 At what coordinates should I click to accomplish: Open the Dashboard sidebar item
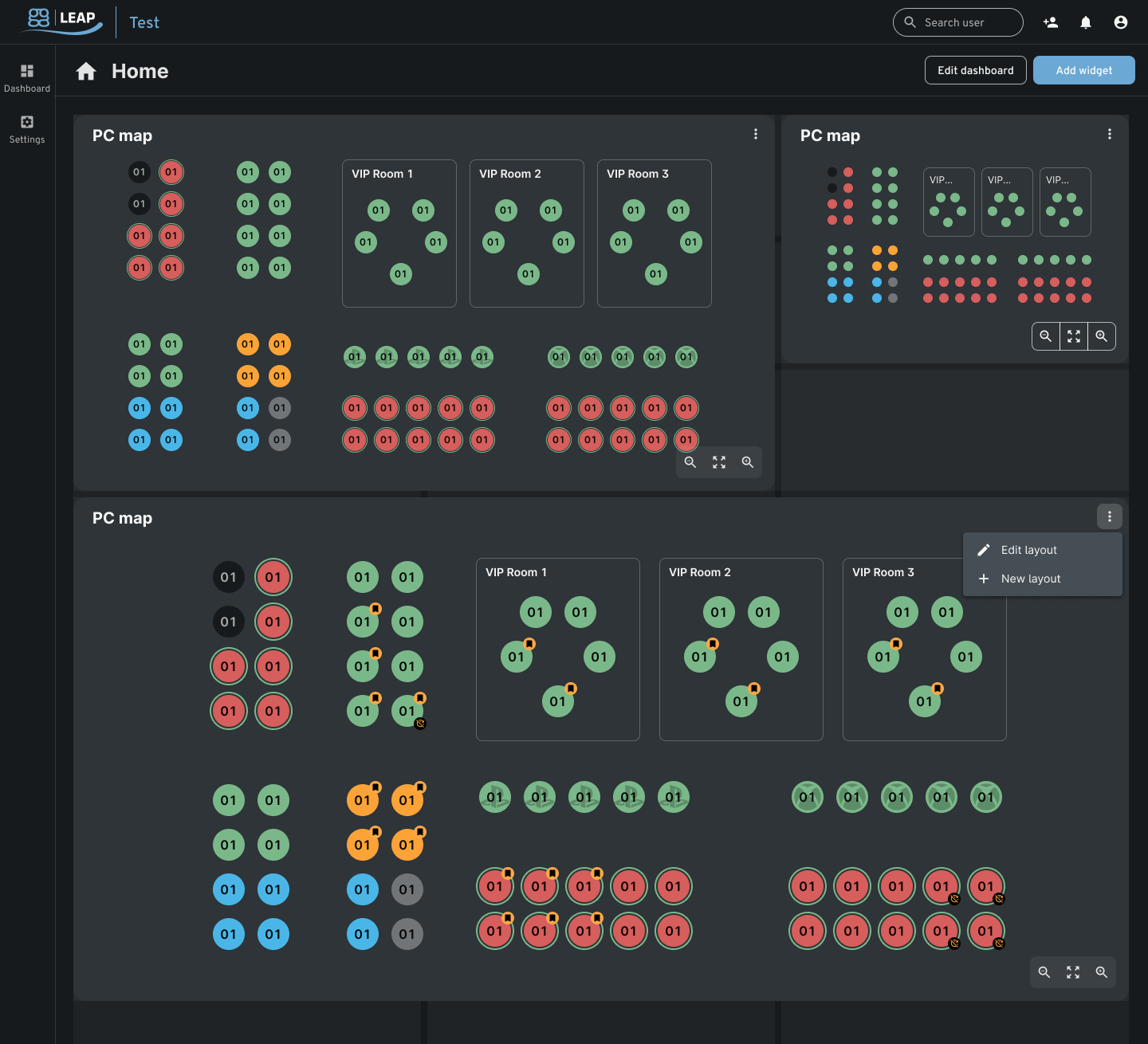point(27,78)
